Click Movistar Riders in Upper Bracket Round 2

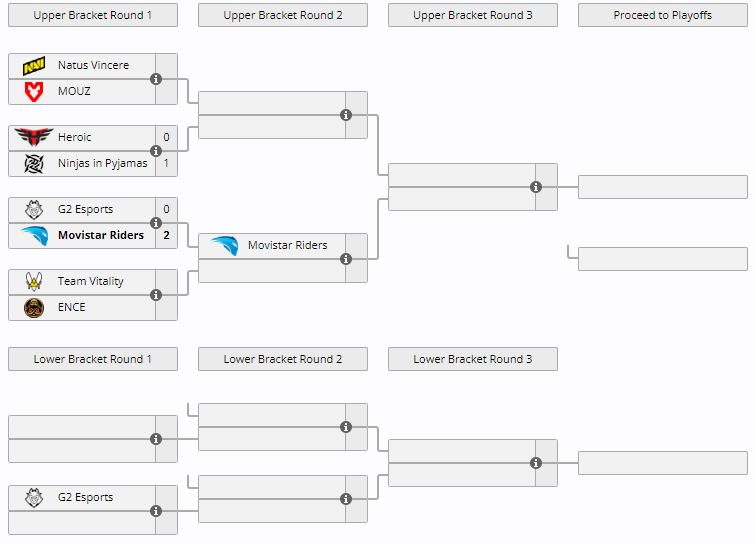point(287,246)
